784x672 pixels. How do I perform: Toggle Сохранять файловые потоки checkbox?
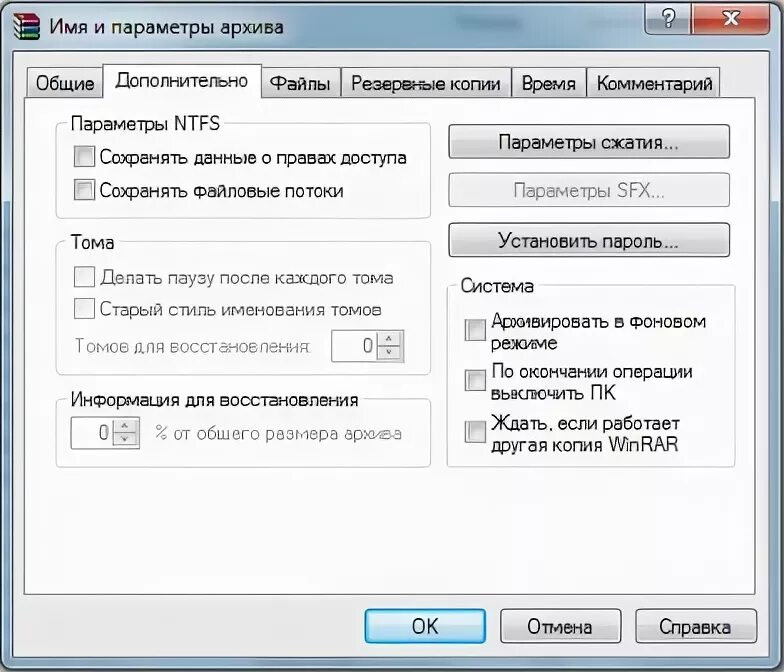tap(84, 190)
